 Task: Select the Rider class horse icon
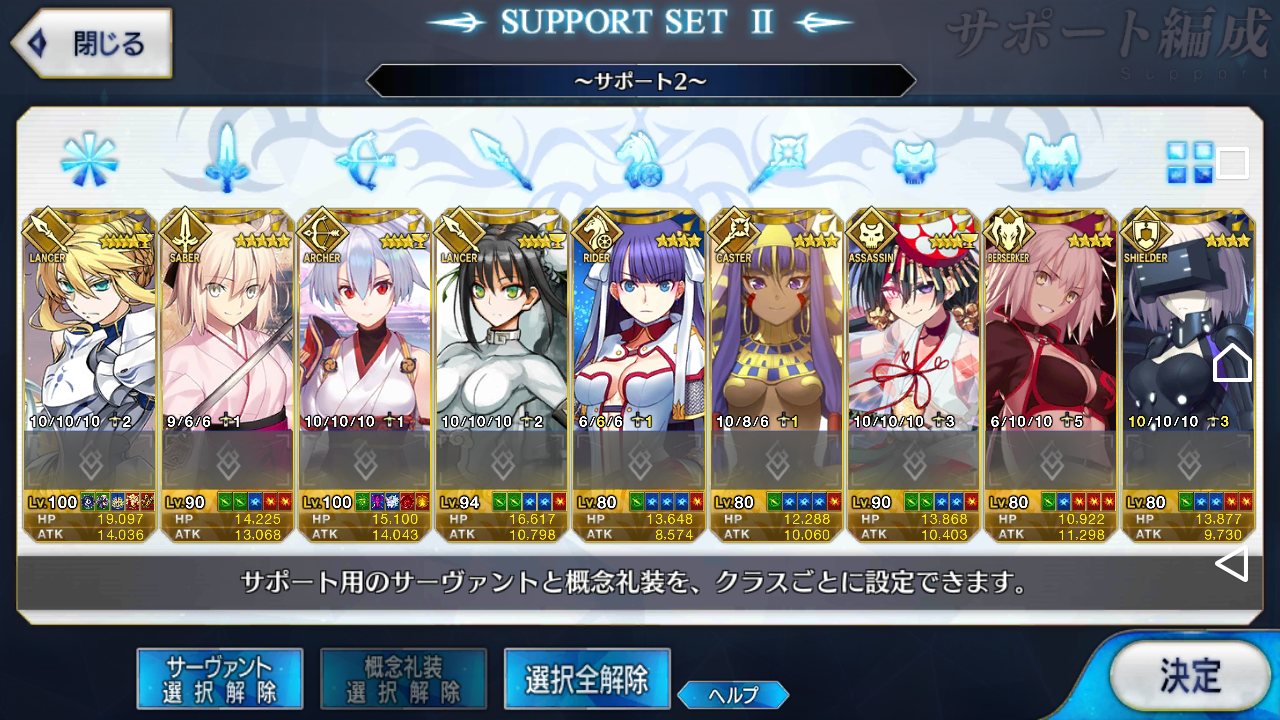pos(637,159)
